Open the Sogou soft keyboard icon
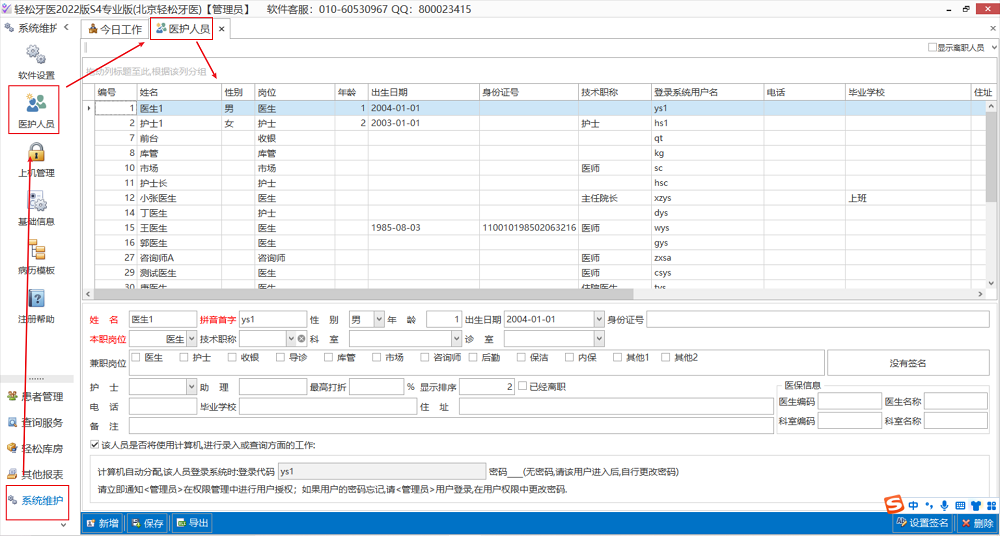The width and height of the screenshot is (1000, 536). coord(960,505)
